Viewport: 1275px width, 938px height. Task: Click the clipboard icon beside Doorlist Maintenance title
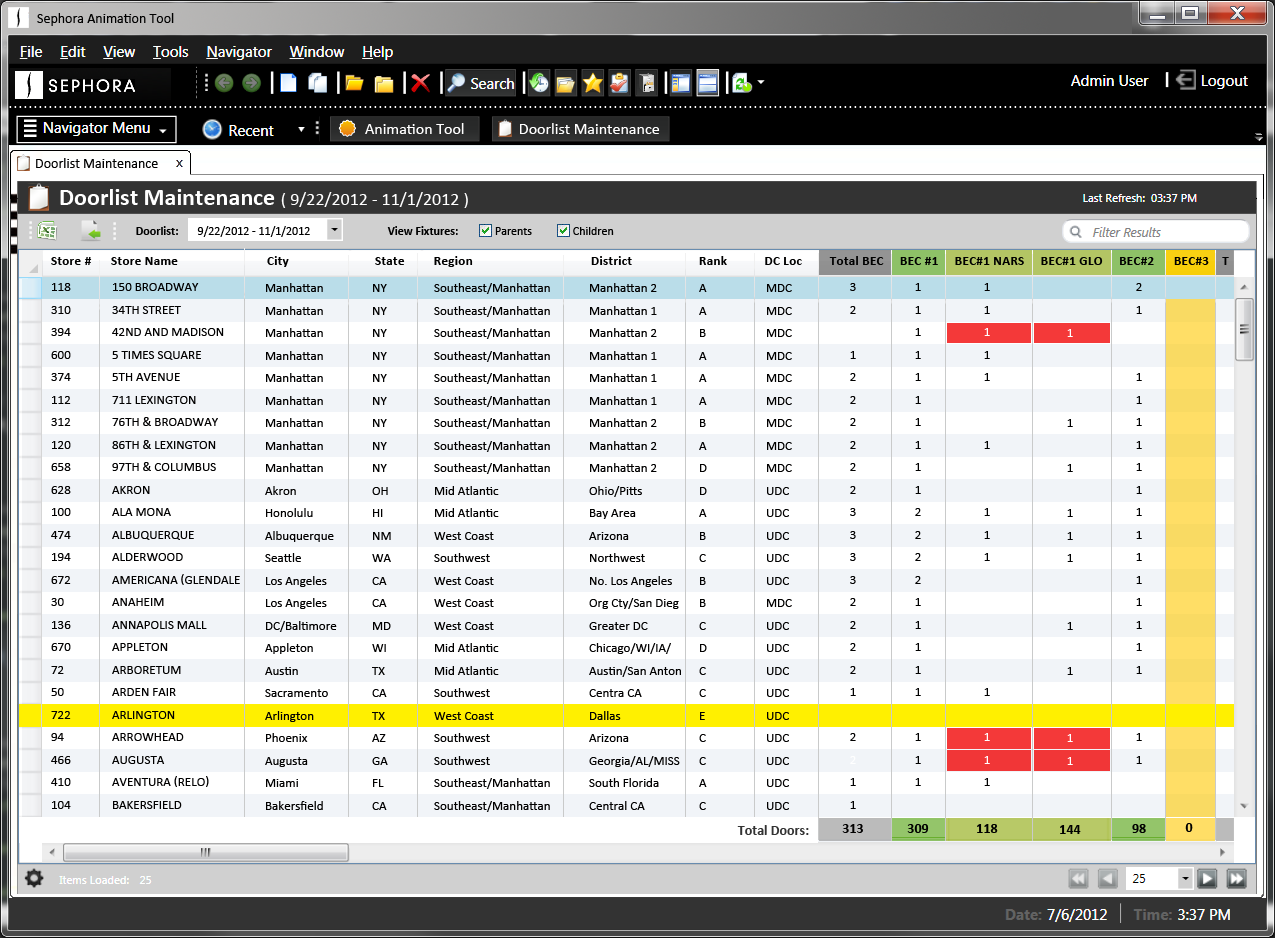coord(39,198)
